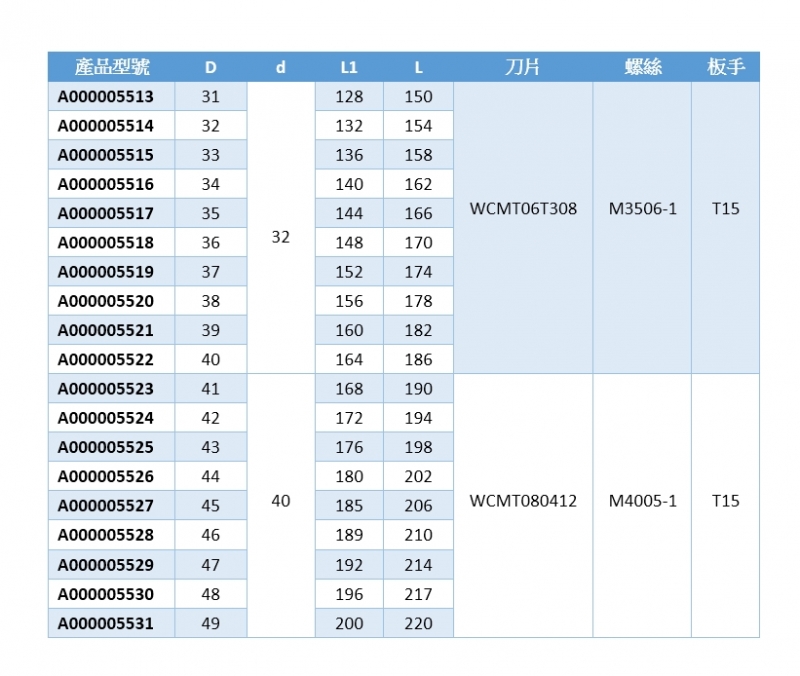Click L1 value 172

click(x=349, y=418)
